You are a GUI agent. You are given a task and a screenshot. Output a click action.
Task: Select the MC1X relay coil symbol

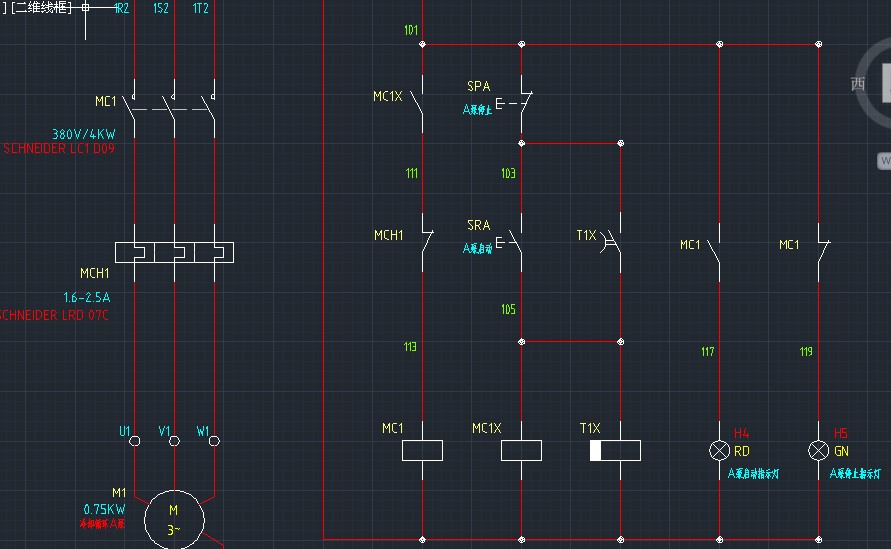pos(521,450)
